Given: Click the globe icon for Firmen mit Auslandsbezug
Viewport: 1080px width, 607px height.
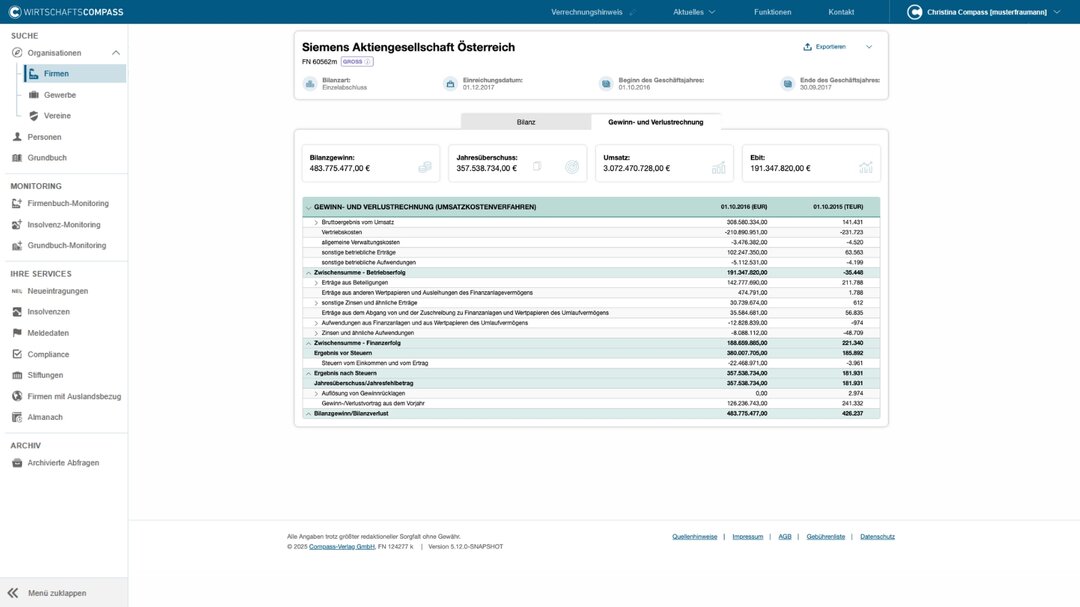Looking at the screenshot, I should (17, 396).
